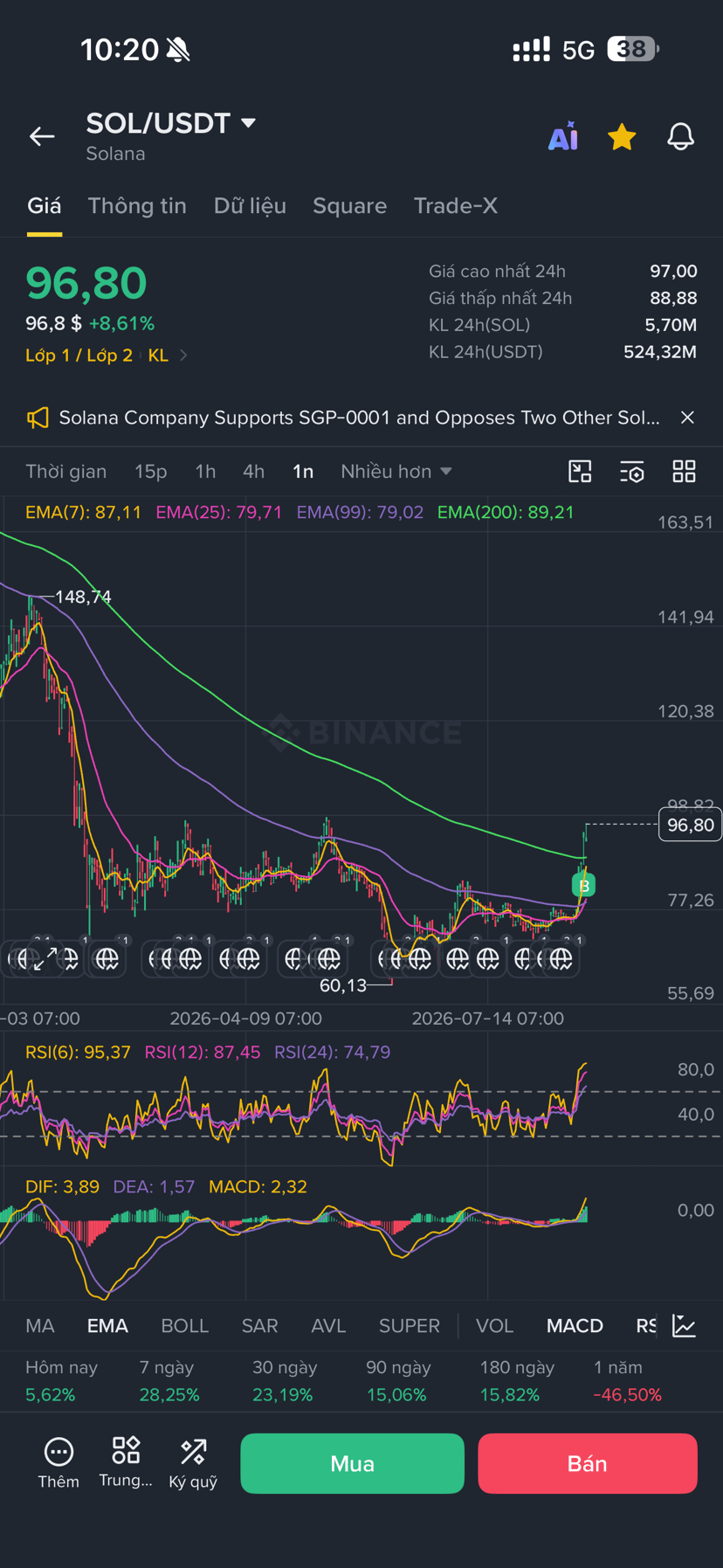The image size is (723, 1568).
Task: Open the Thêm more options icon
Action: pyautogui.click(x=59, y=1463)
